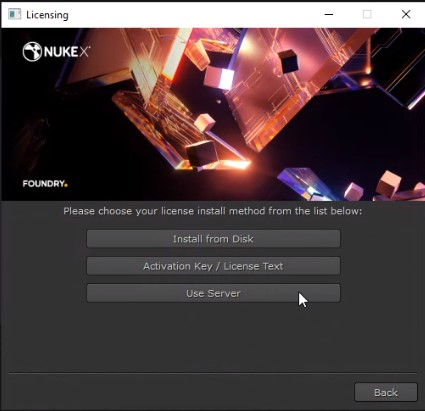The height and width of the screenshot is (411, 425).
Task: Click the NukeX circular logo icon
Action: [x=32, y=52]
